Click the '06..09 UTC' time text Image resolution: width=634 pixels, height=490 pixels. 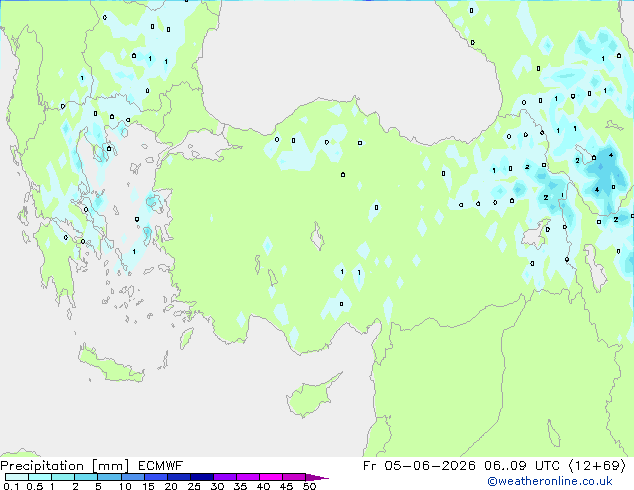click(522, 466)
